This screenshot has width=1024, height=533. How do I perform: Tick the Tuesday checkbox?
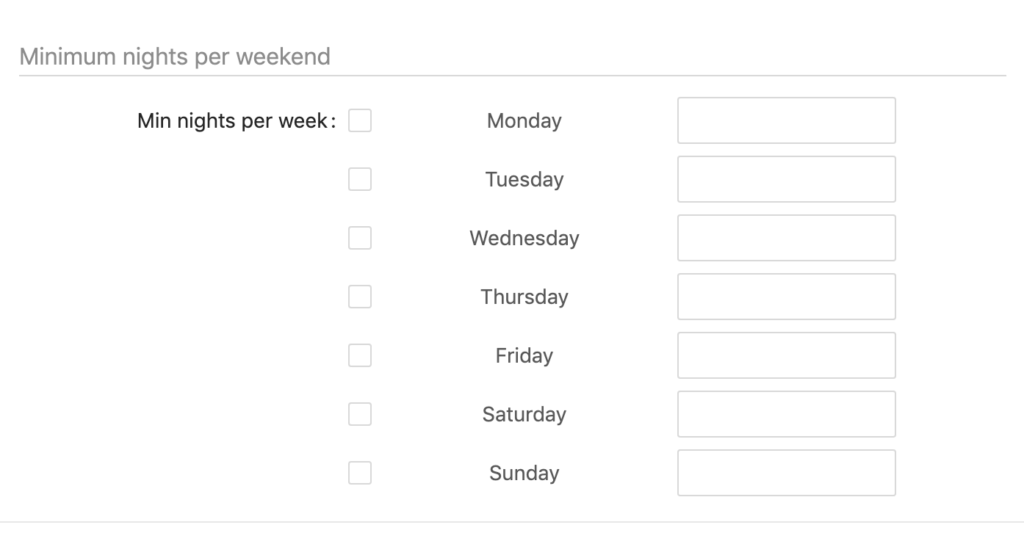click(x=360, y=179)
